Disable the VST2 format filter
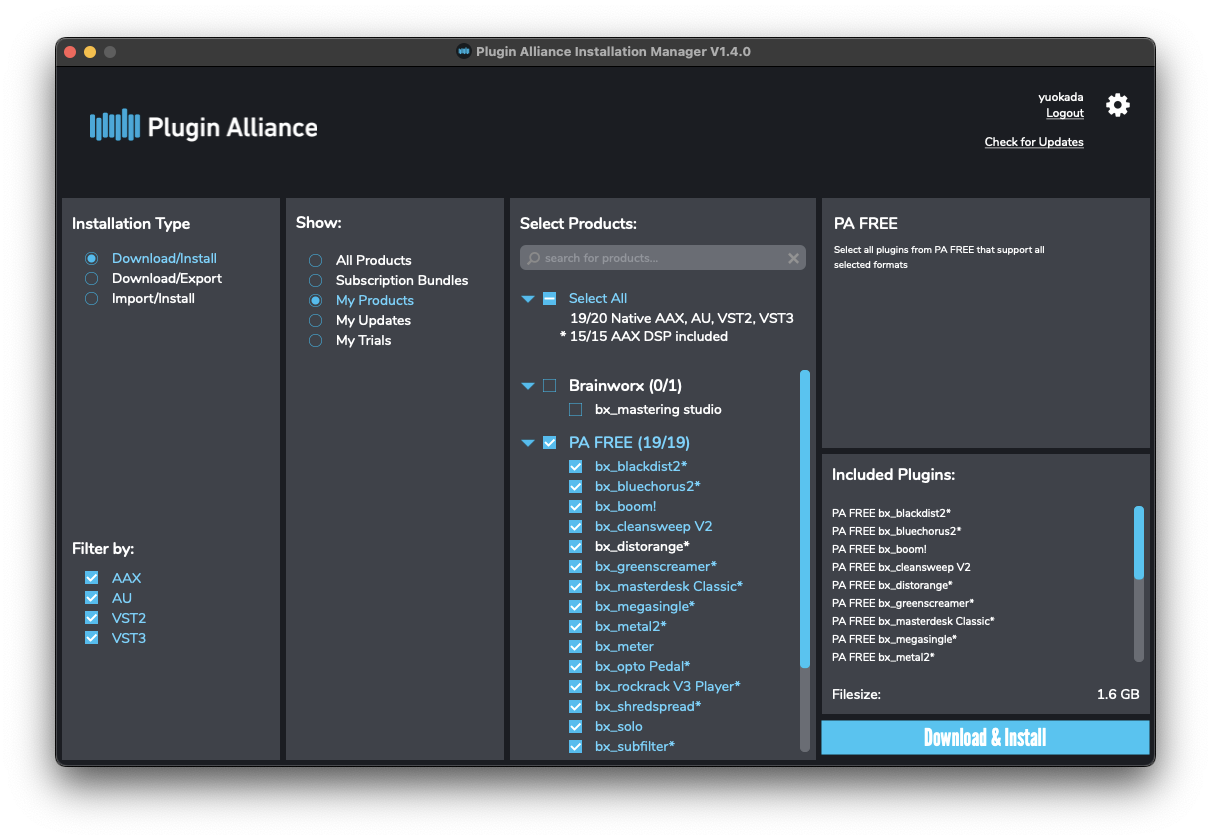 (92, 618)
